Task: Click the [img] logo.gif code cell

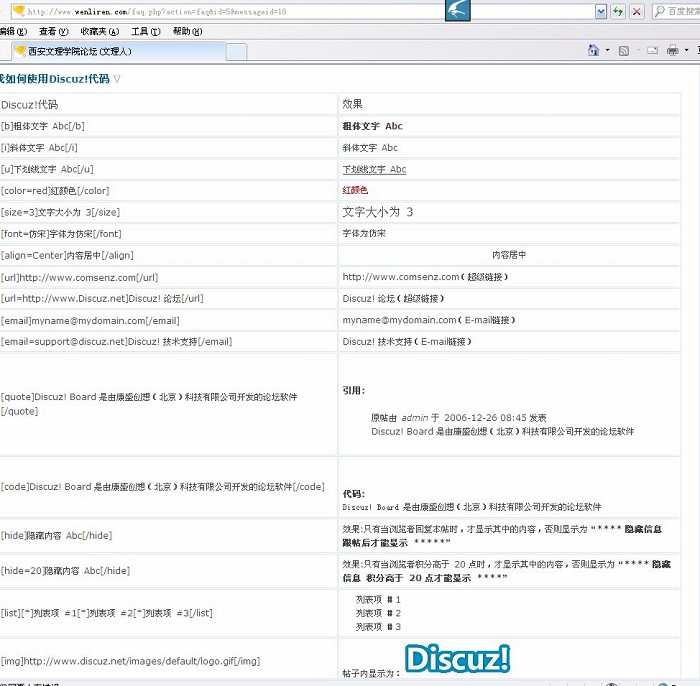Action: tap(168, 659)
